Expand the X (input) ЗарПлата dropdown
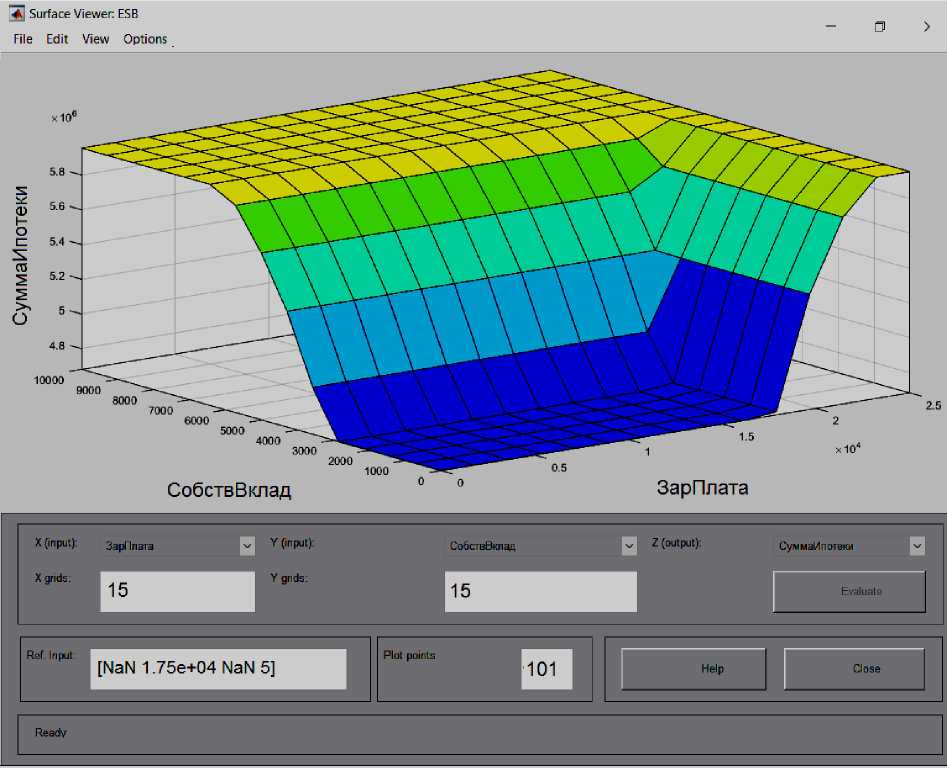 point(247,546)
